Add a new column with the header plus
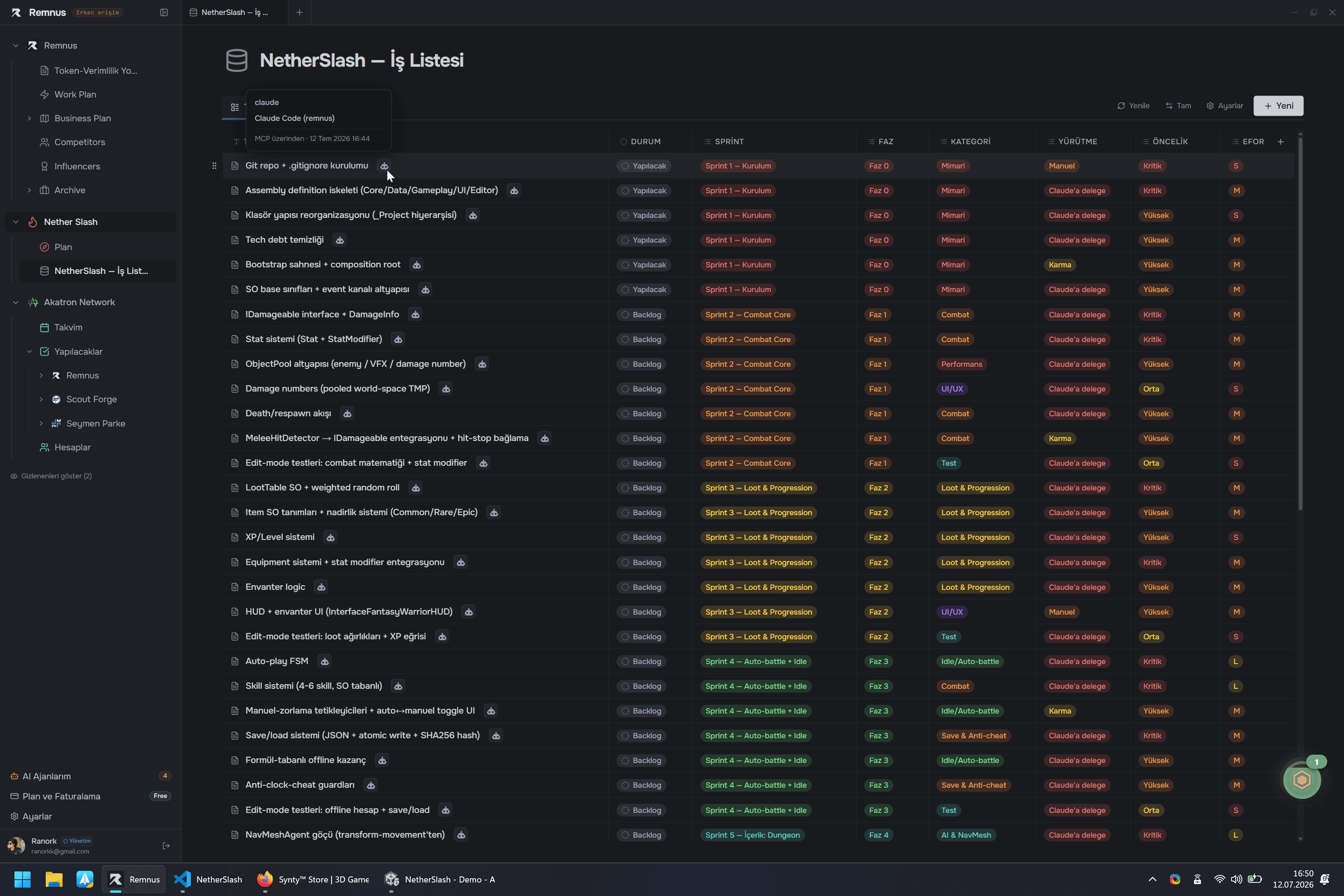1344x896 pixels. pos(1281,142)
